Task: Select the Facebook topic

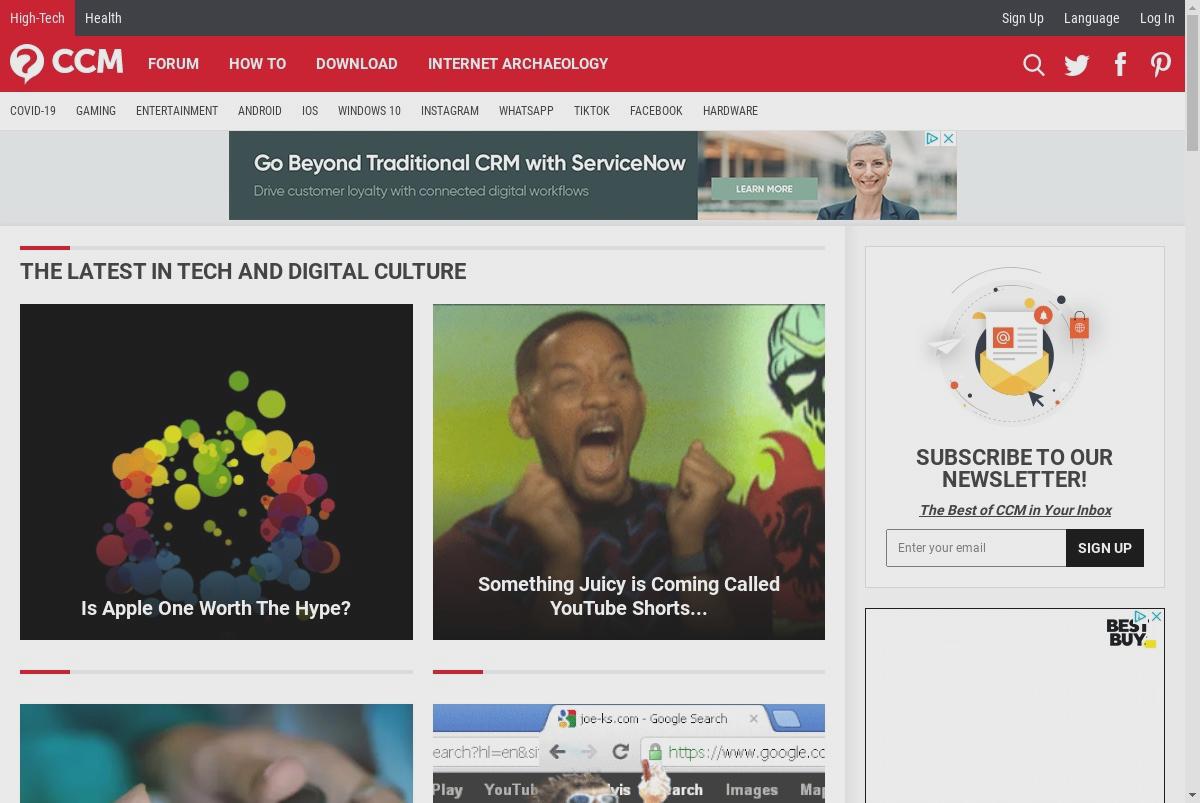Action: pos(656,111)
